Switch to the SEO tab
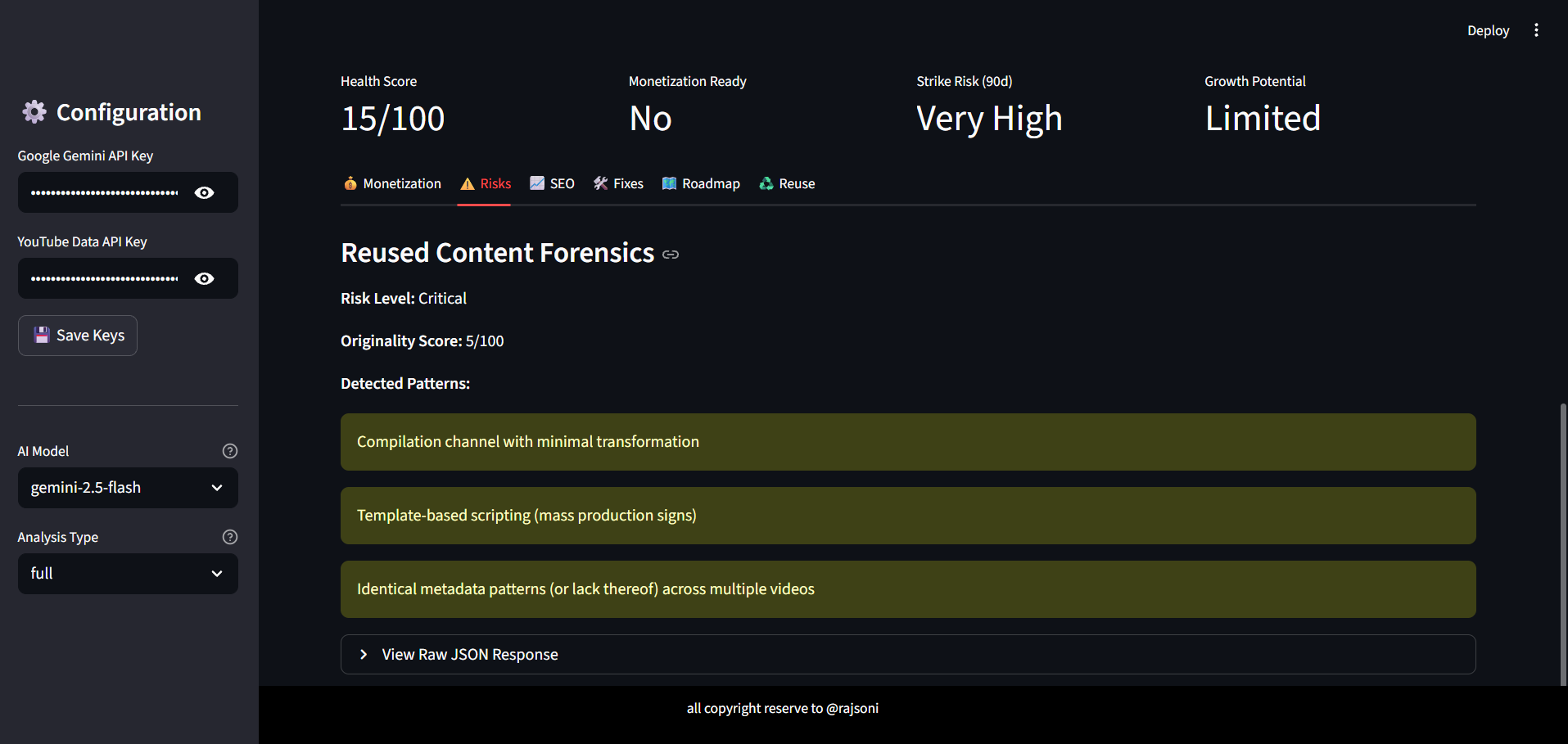The width and height of the screenshot is (1568, 744). (553, 183)
